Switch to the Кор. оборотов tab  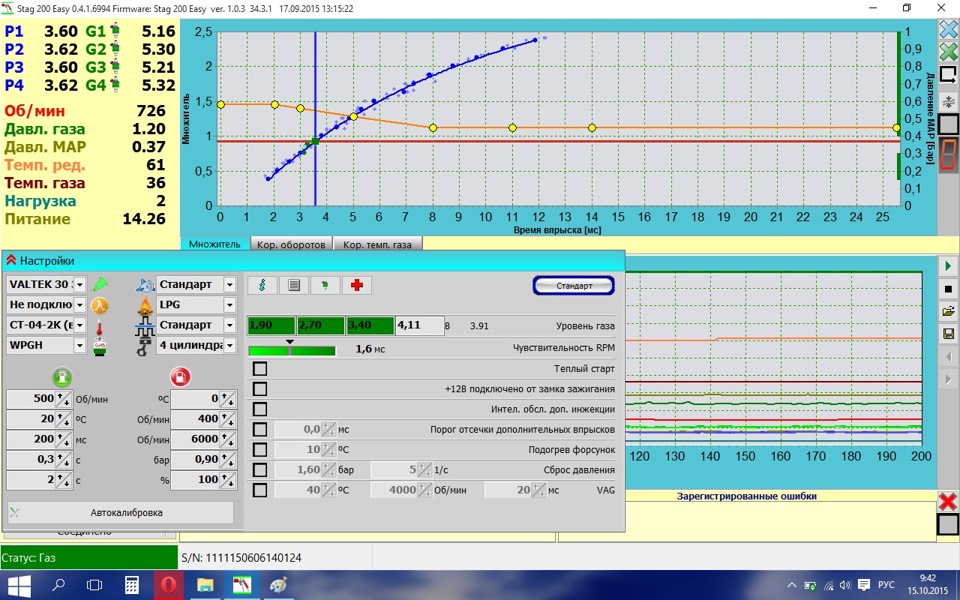[289, 244]
